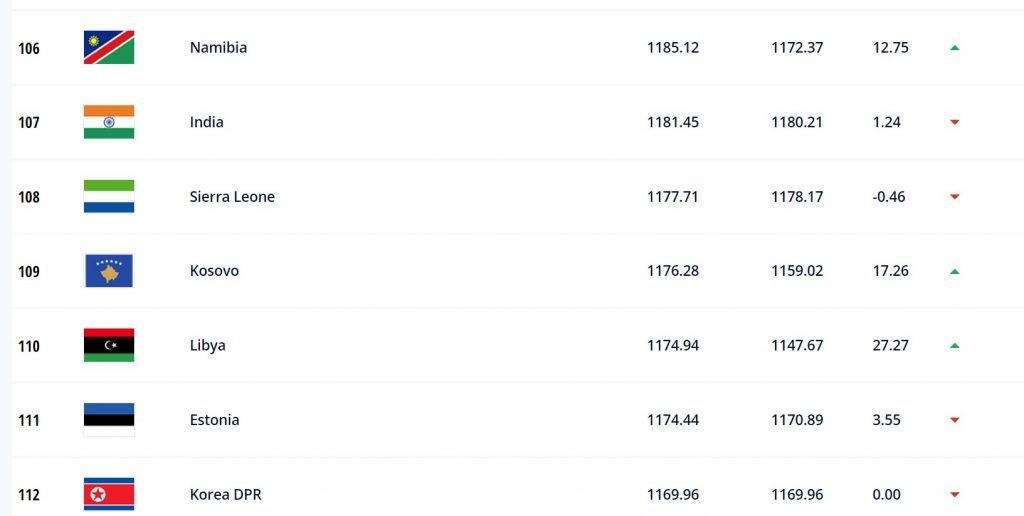Click the Sierra Leone flag icon
The height and width of the screenshot is (516, 1024).
point(109,196)
